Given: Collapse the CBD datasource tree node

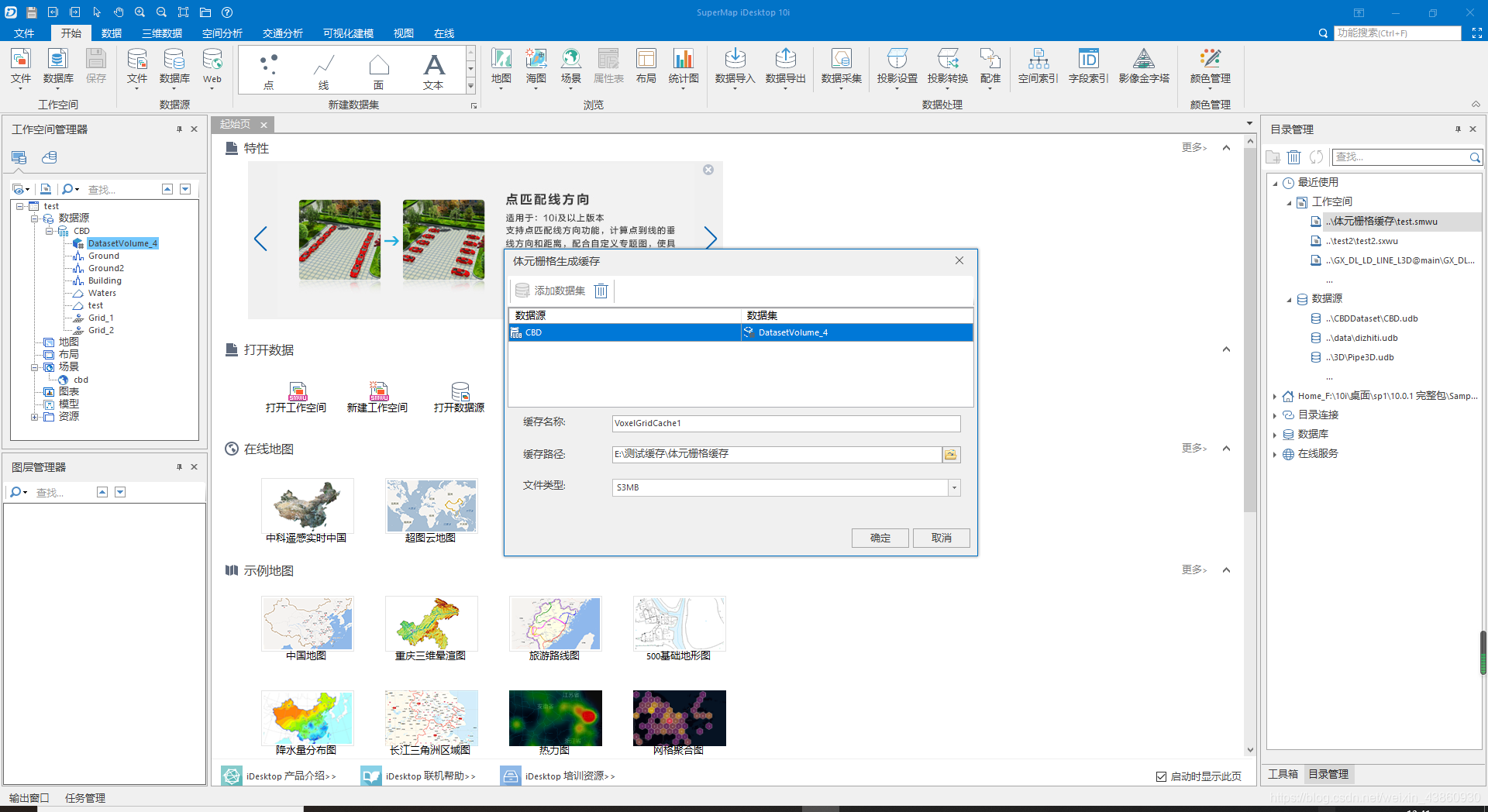Looking at the screenshot, I should (x=49, y=231).
